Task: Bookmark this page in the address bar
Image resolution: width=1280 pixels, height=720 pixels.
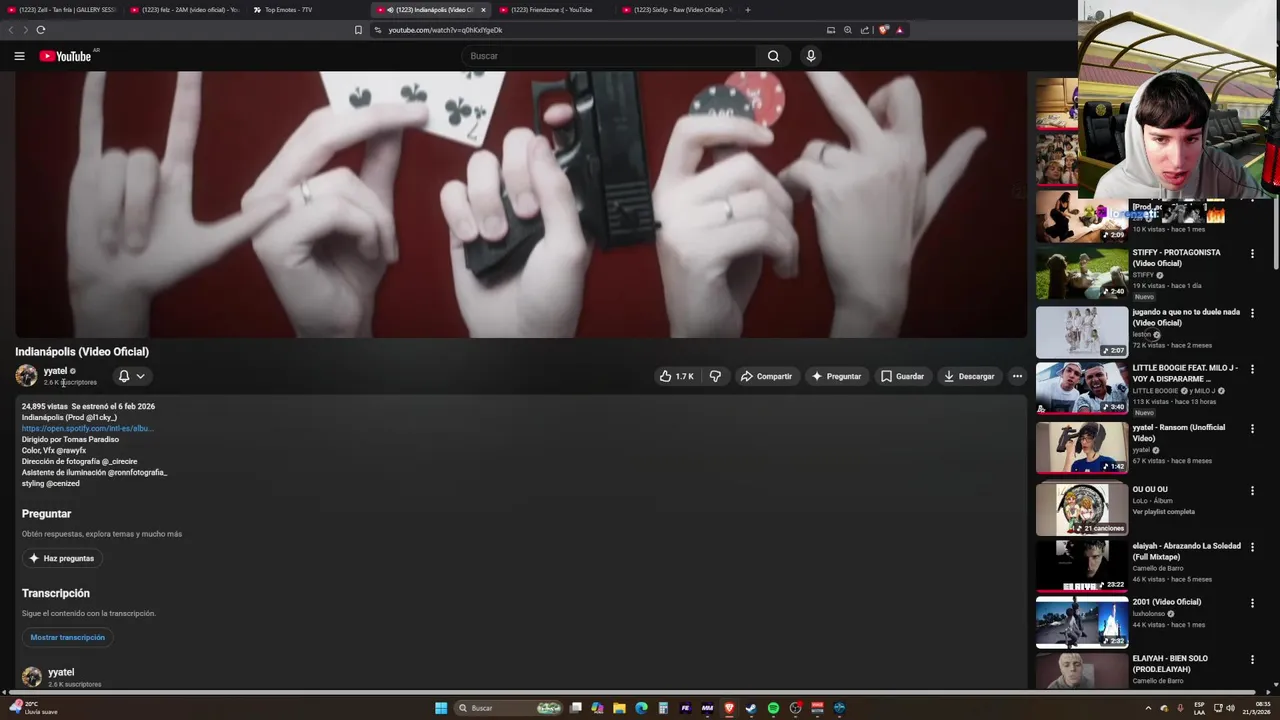Action: [358, 30]
